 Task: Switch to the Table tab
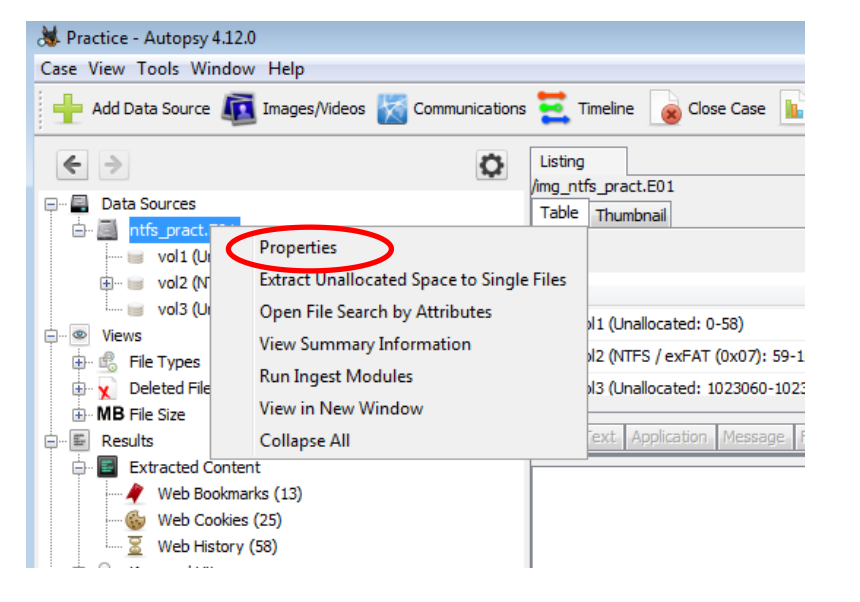(x=559, y=213)
